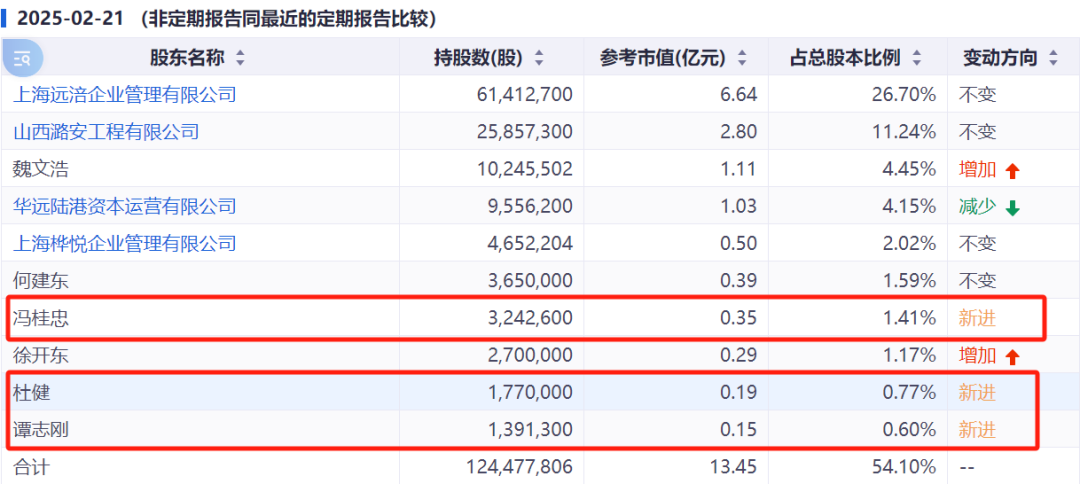Click market value 1.03
This screenshot has height=484, width=1080.
pyautogui.click(x=740, y=206)
